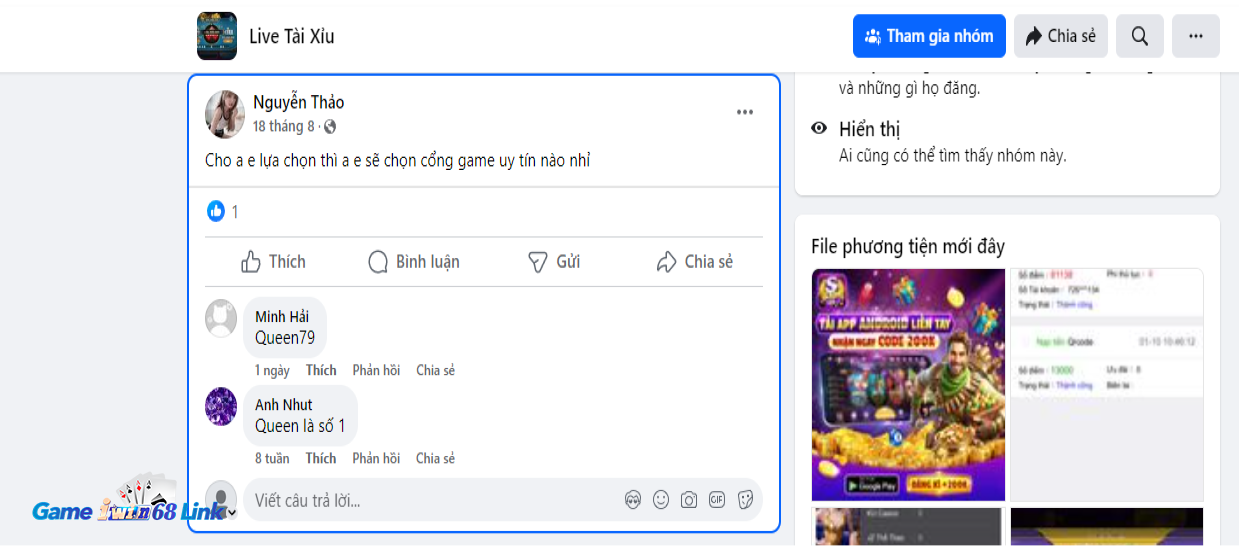Click the Bình luận comment button
Screen dimensions: 1239x560
tap(414, 262)
